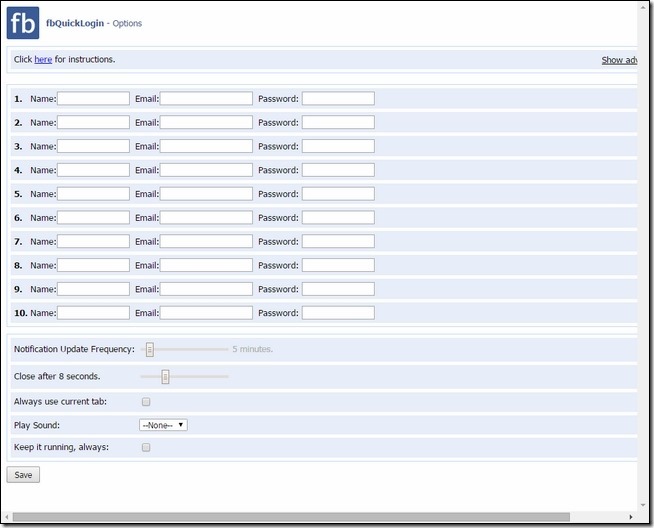Click the vertical scrollbar up arrow
654x528 pixels.
point(643,8)
